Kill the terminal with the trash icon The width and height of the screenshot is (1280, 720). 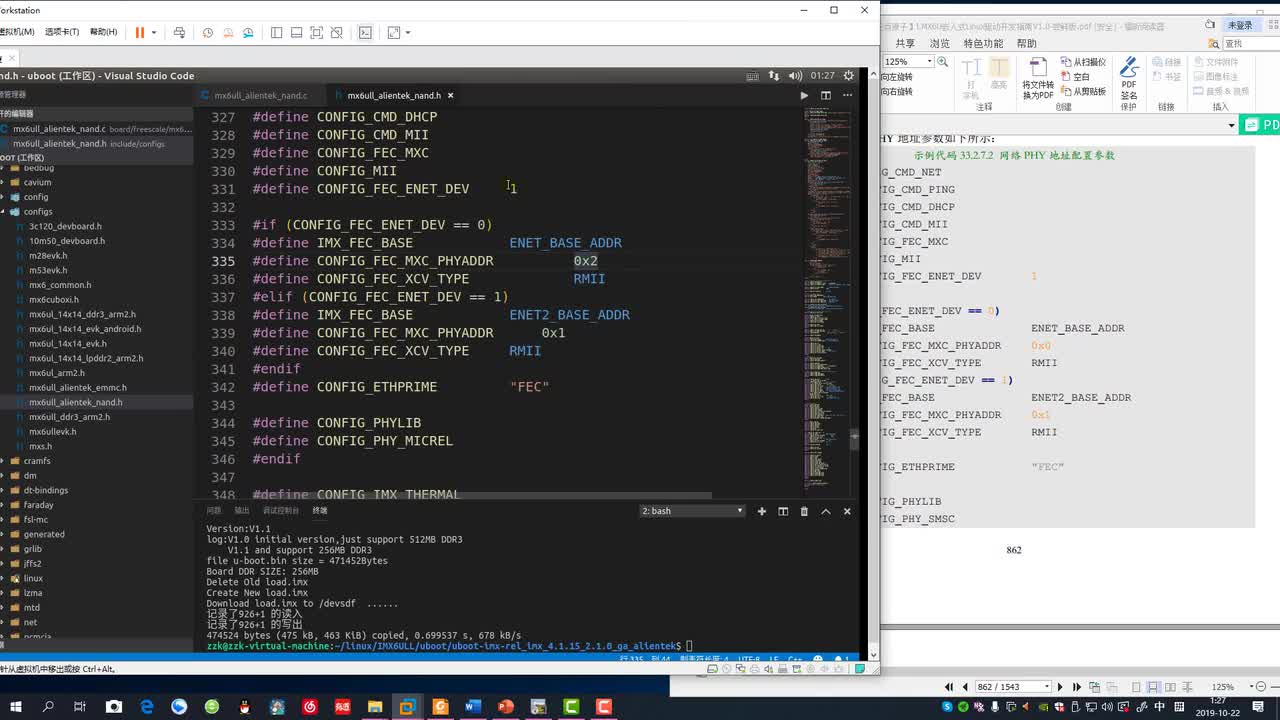click(804, 511)
